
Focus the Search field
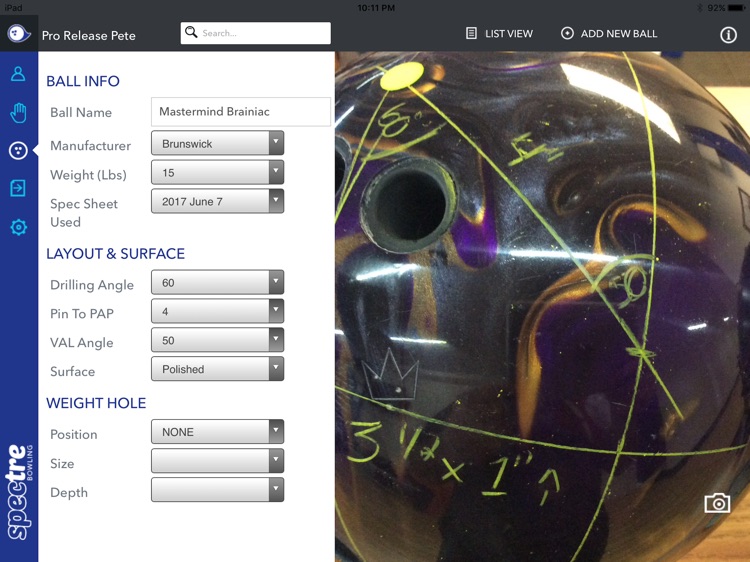coord(255,33)
